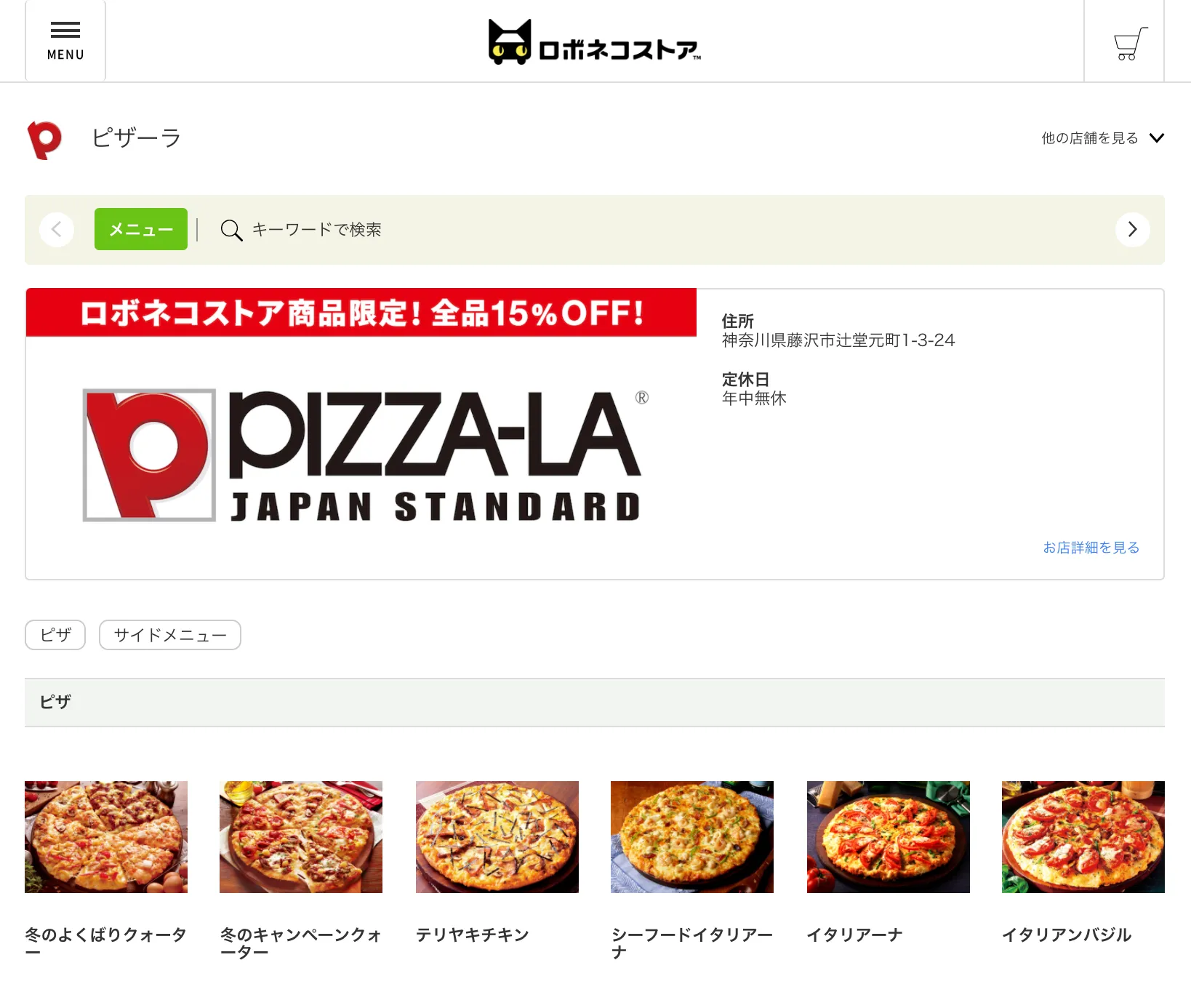
Task: Open お店詳細を見る link
Action: (1091, 548)
